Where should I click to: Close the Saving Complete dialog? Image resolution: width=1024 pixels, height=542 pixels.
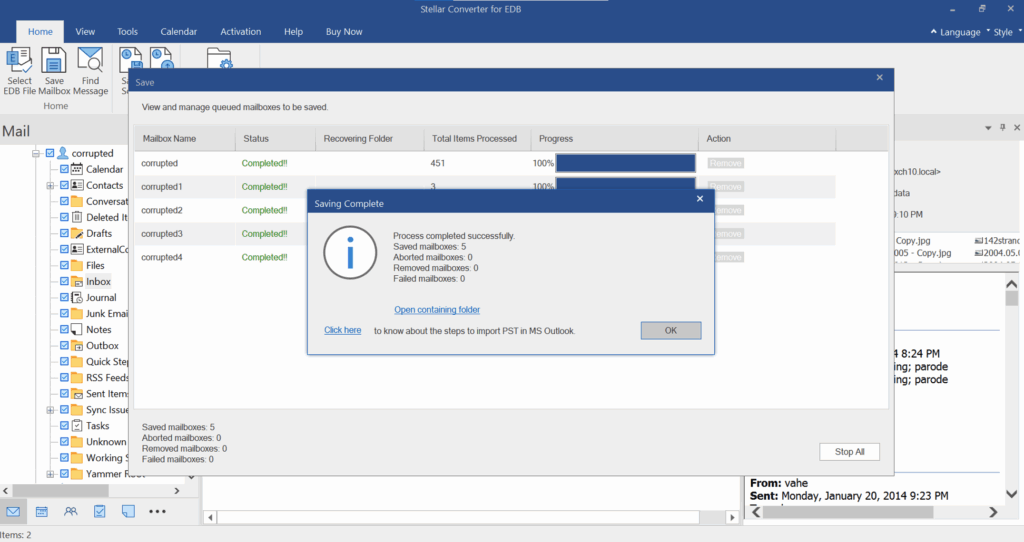(x=700, y=199)
